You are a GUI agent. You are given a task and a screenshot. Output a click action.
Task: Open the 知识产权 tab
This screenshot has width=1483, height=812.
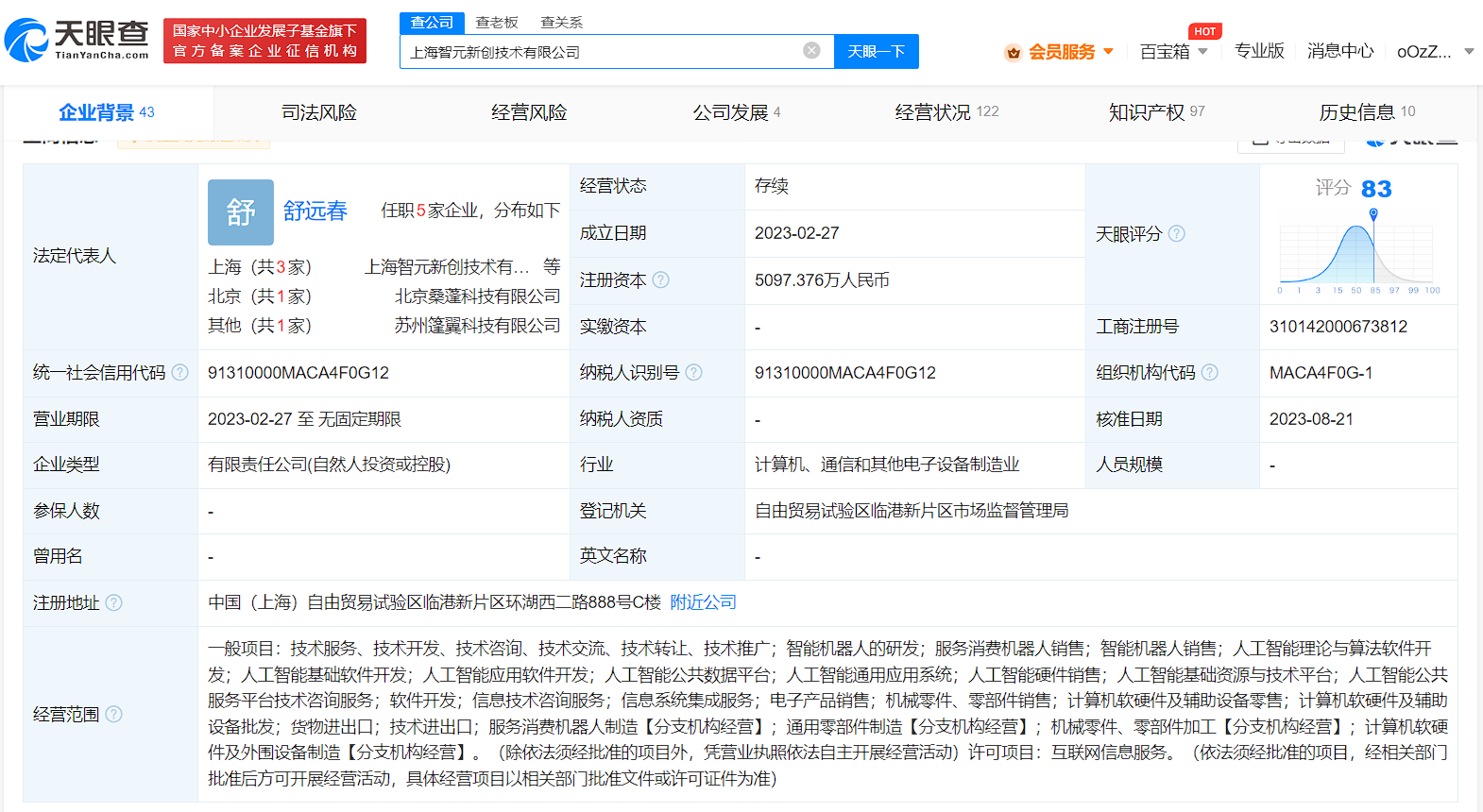pyautogui.click(x=1156, y=112)
